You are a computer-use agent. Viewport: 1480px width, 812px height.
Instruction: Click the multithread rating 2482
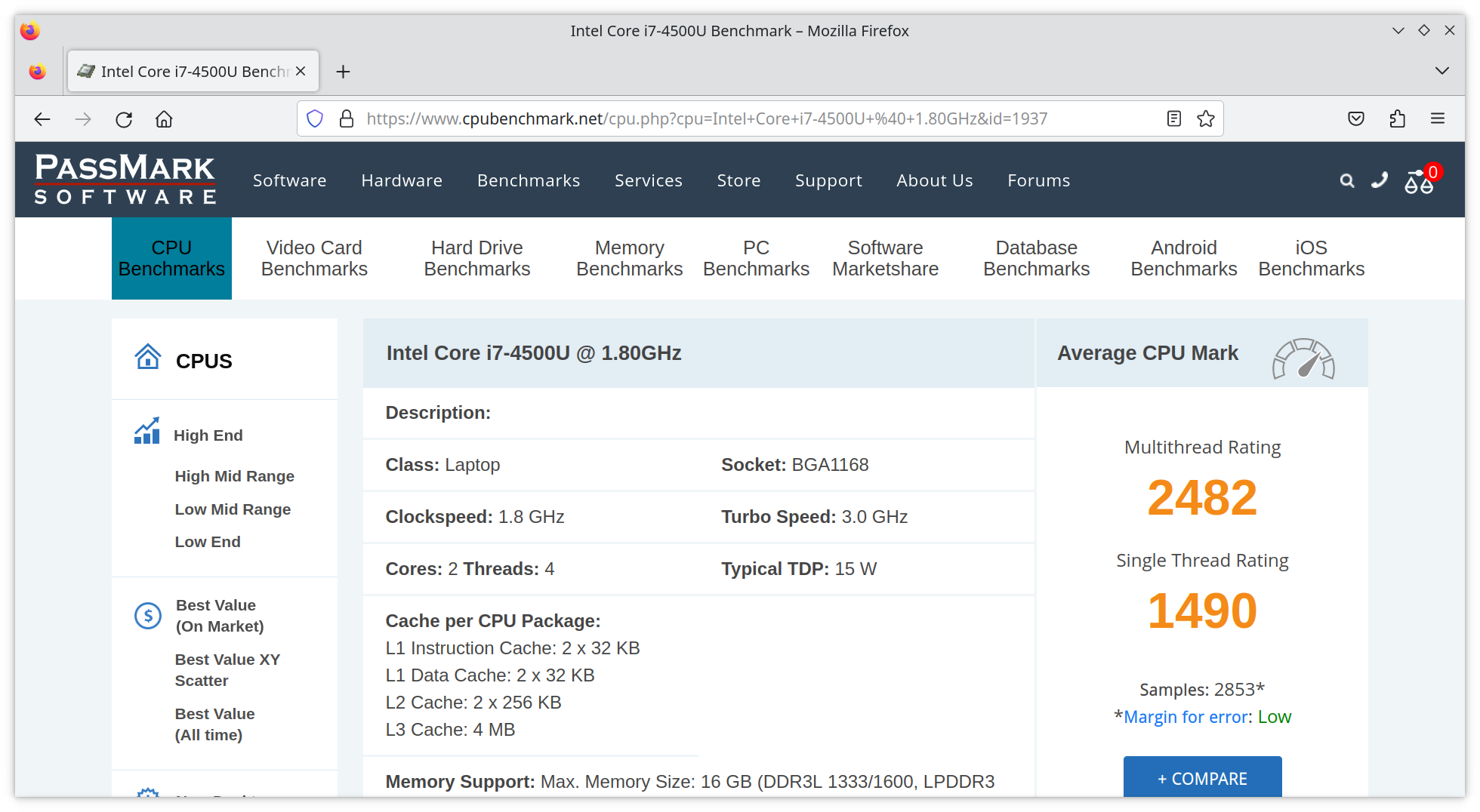tap(1202, 498)
